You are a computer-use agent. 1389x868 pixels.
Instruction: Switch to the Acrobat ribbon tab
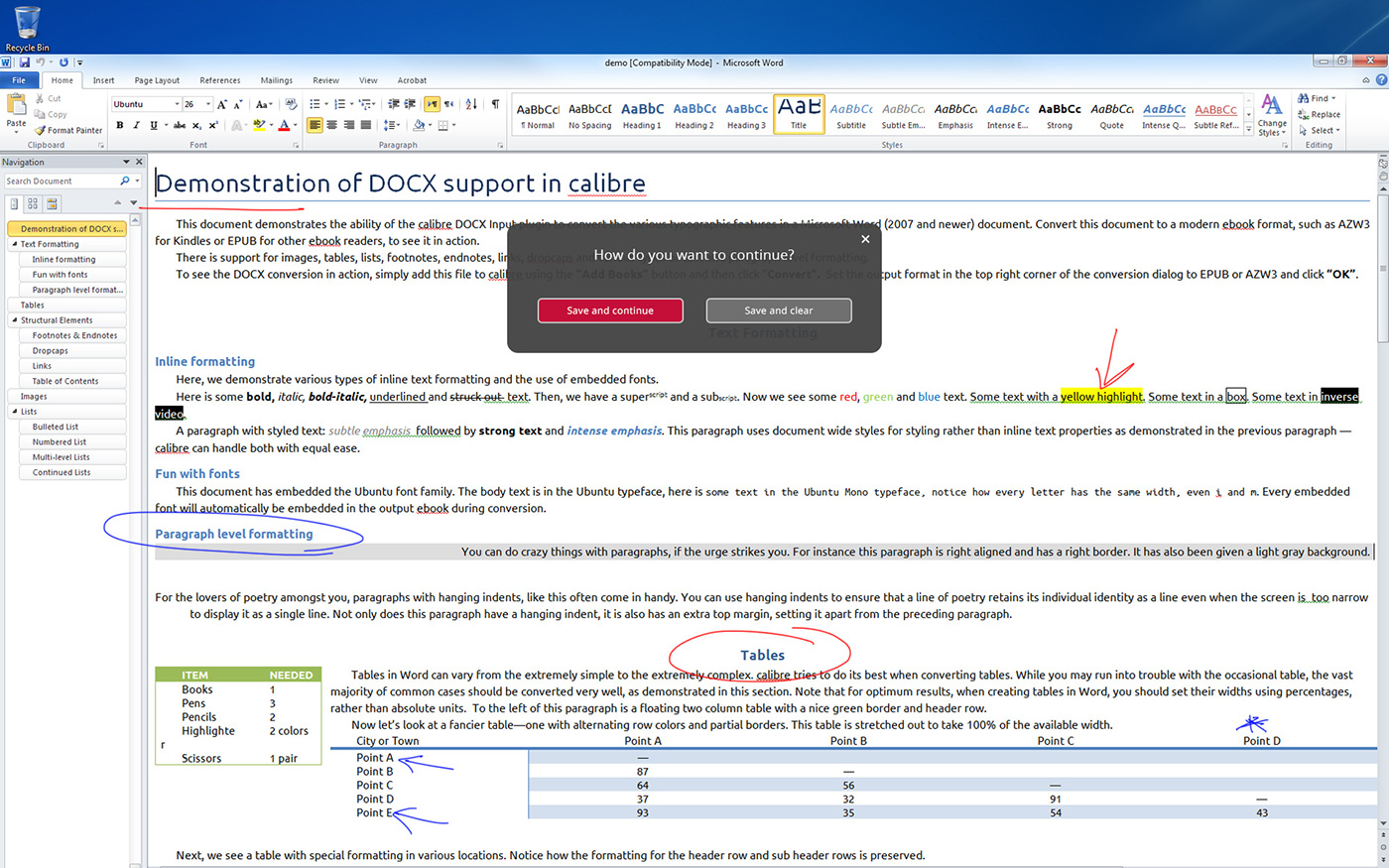click(x=412, y=80)
